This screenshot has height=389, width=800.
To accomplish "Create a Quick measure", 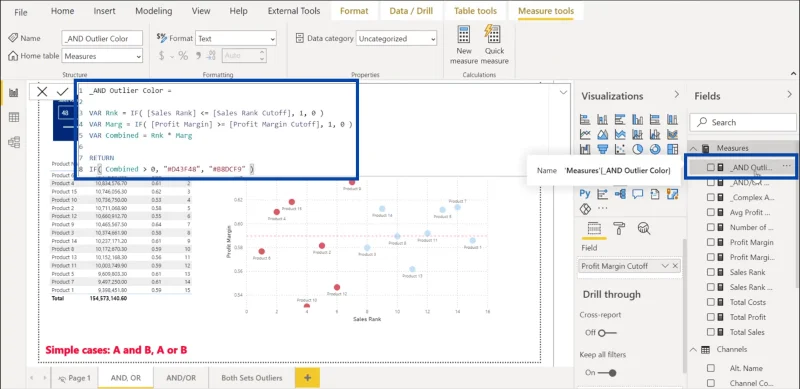I will point(494,44).
